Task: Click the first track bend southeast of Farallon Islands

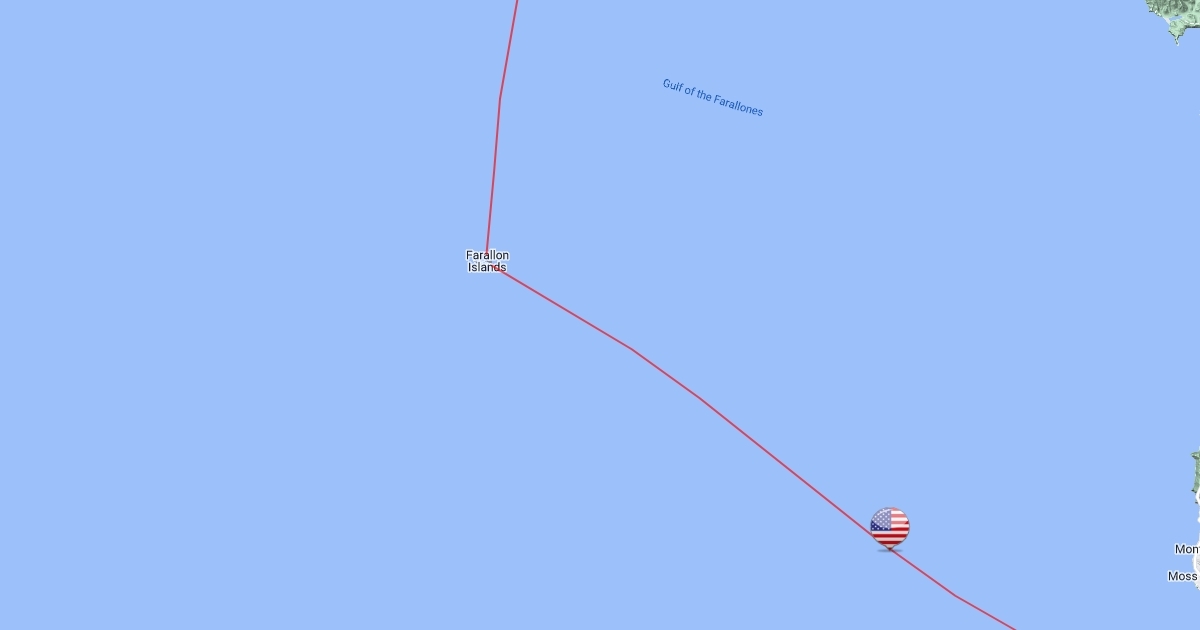Action: 632,350
